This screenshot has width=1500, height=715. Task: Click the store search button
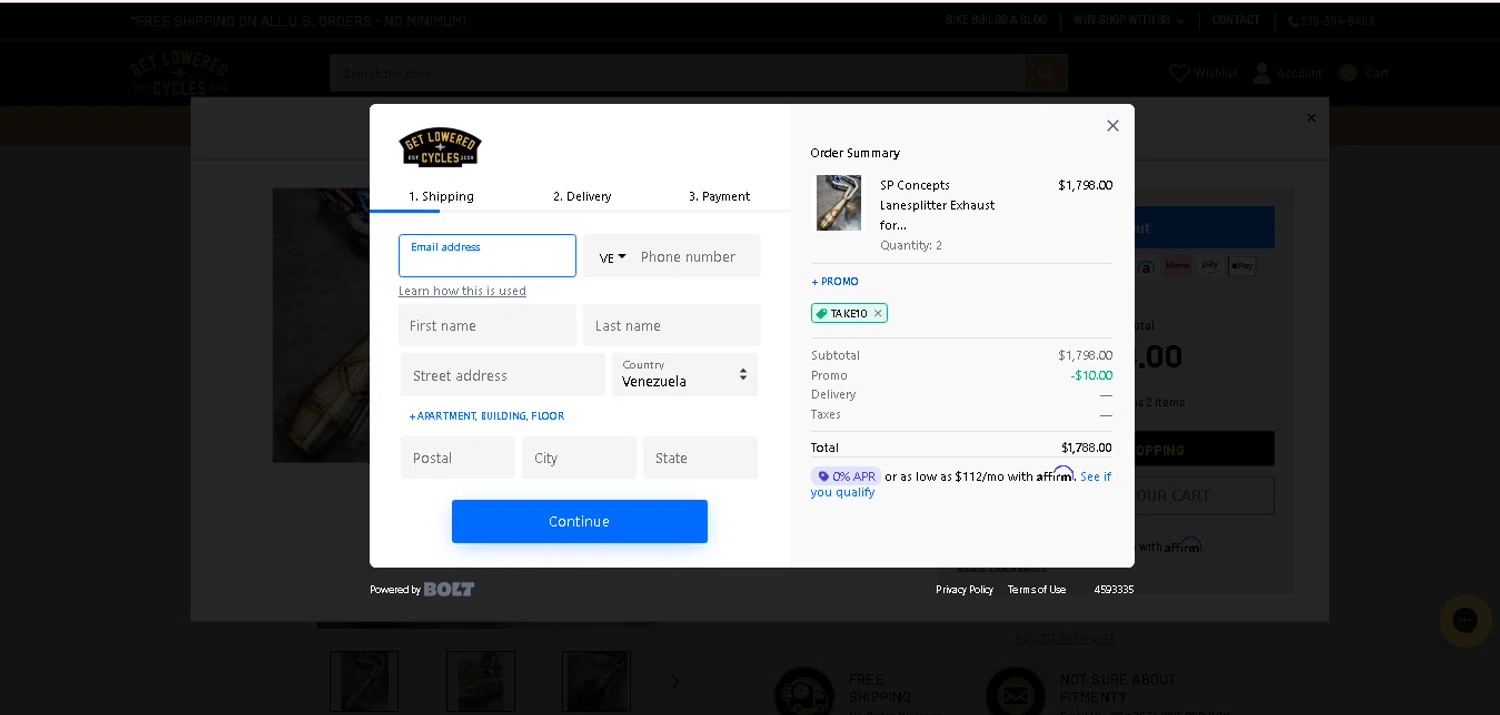coord(1046,73)
